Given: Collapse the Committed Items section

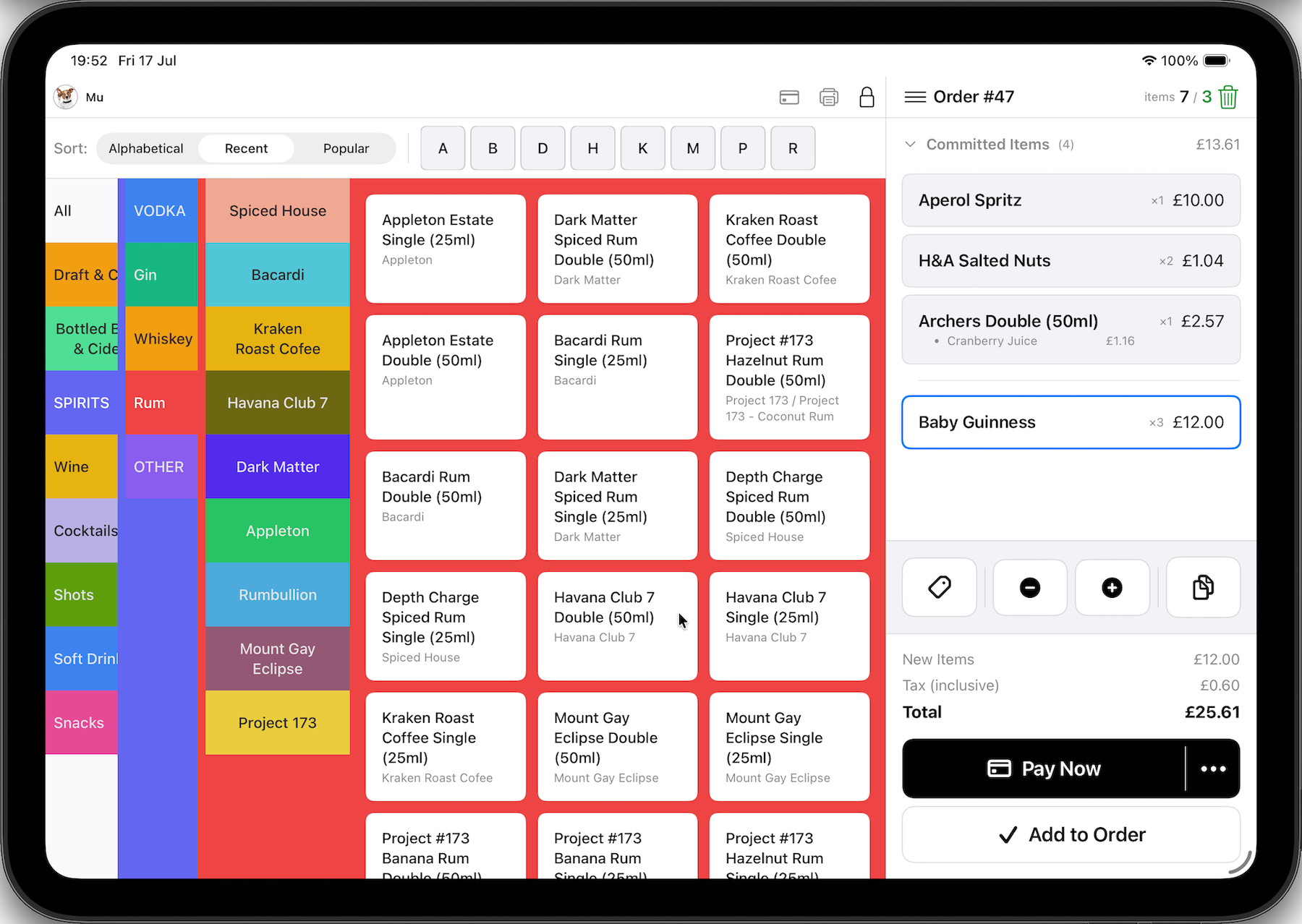Looking at the screenshot, I should (x=911, y=145).
